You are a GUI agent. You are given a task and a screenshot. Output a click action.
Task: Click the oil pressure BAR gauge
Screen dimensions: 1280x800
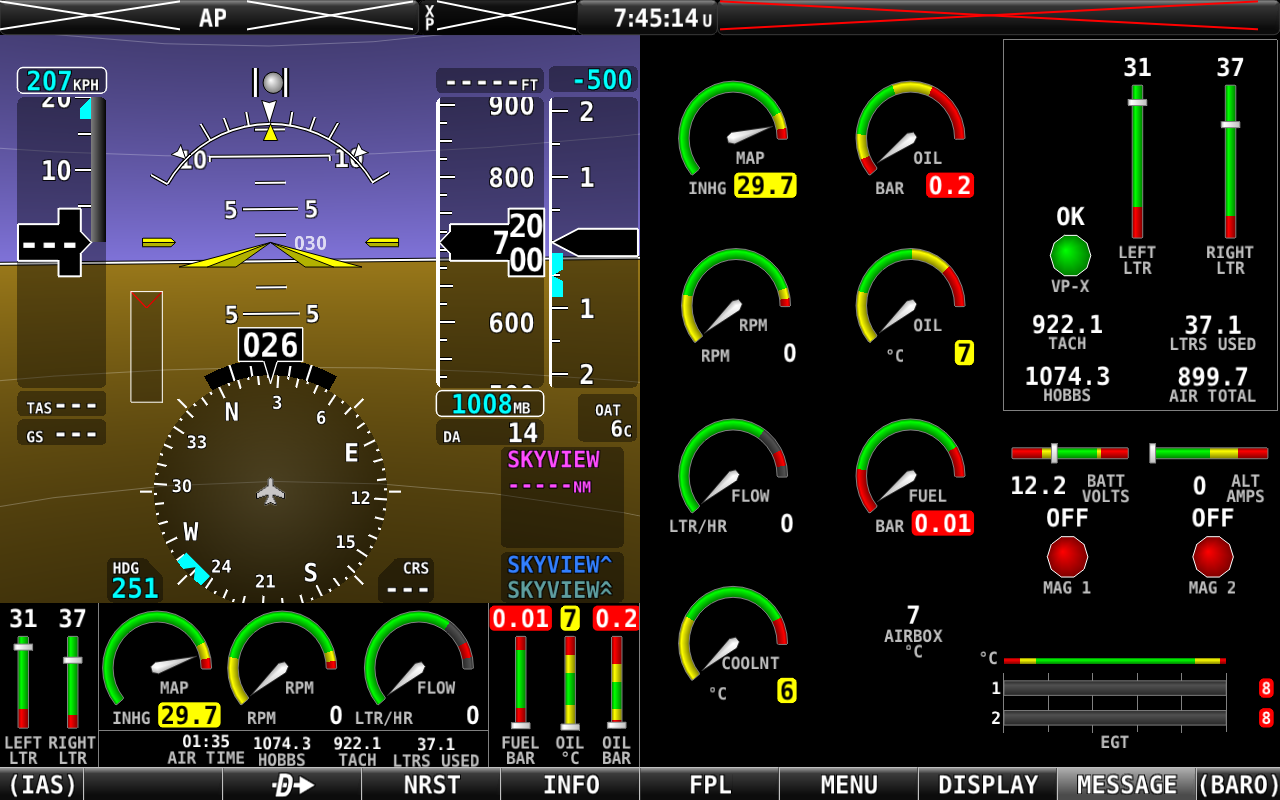pos(910,135)
